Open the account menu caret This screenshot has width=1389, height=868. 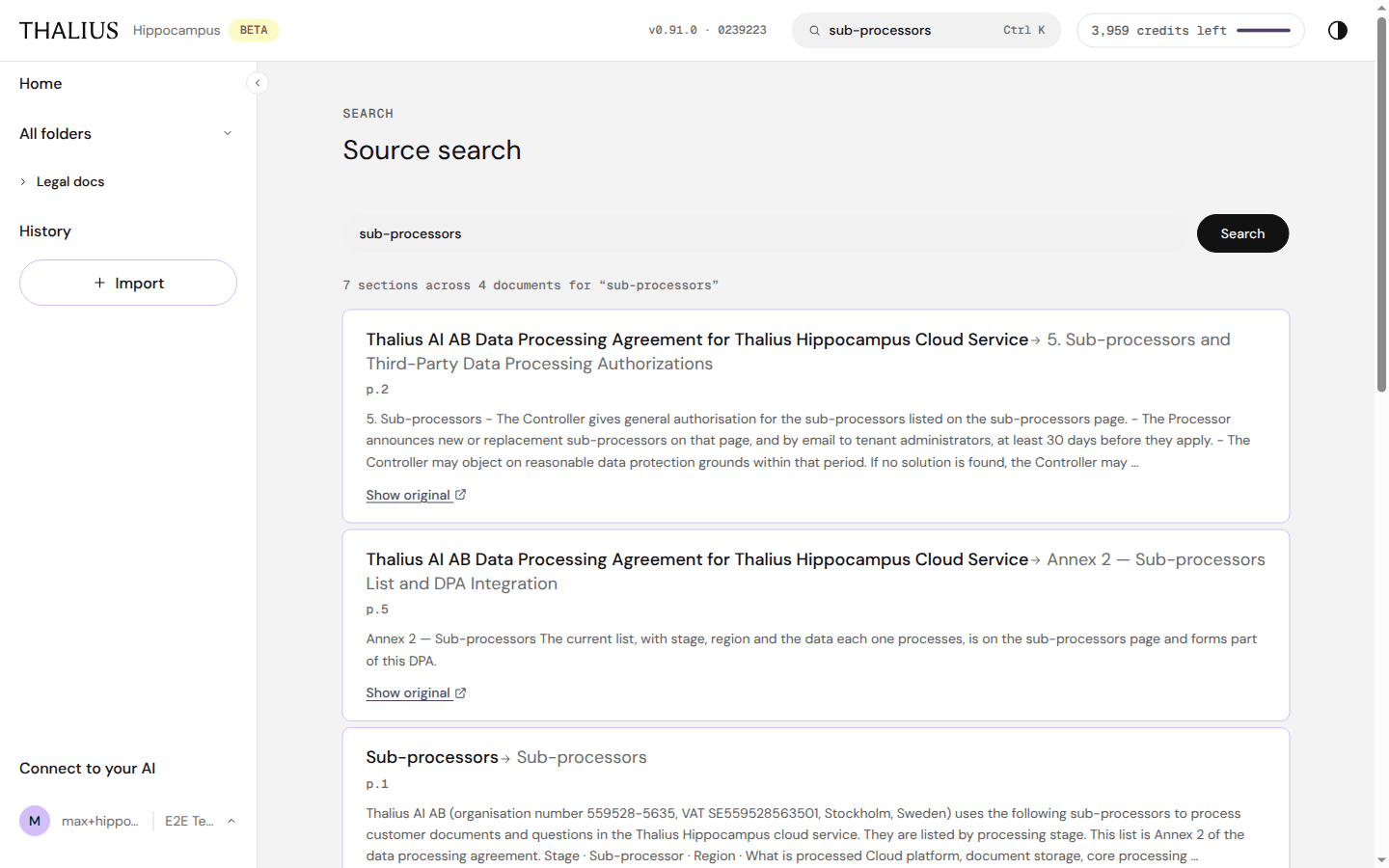[231, 821]
